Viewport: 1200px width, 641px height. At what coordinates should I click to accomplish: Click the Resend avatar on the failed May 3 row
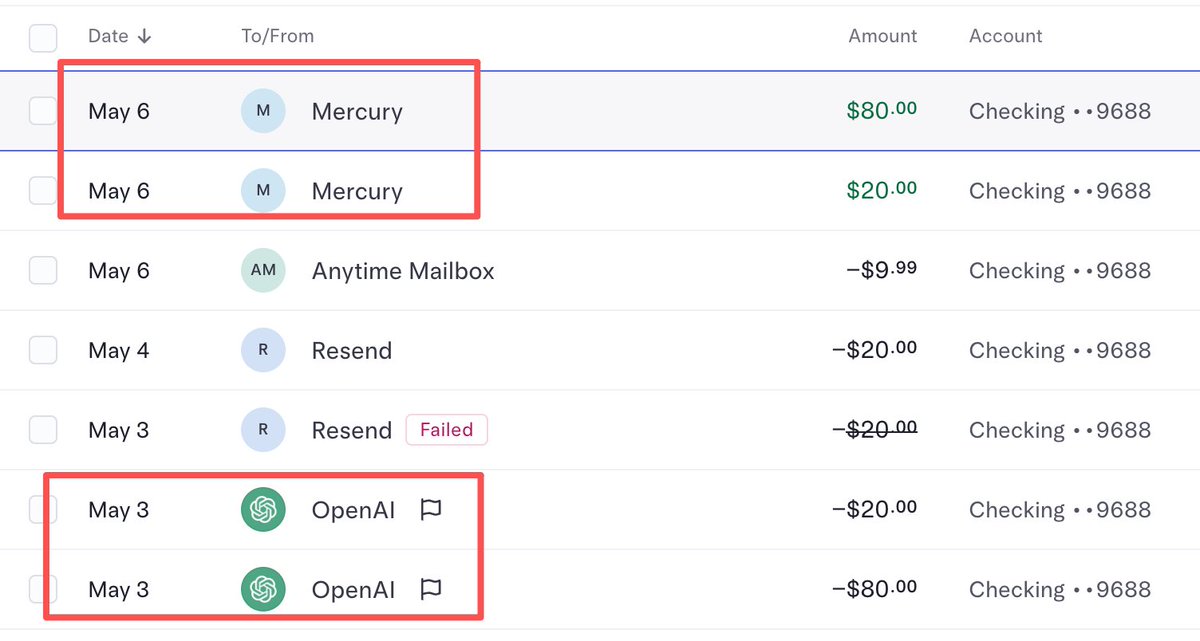click(x=263, y=430)
